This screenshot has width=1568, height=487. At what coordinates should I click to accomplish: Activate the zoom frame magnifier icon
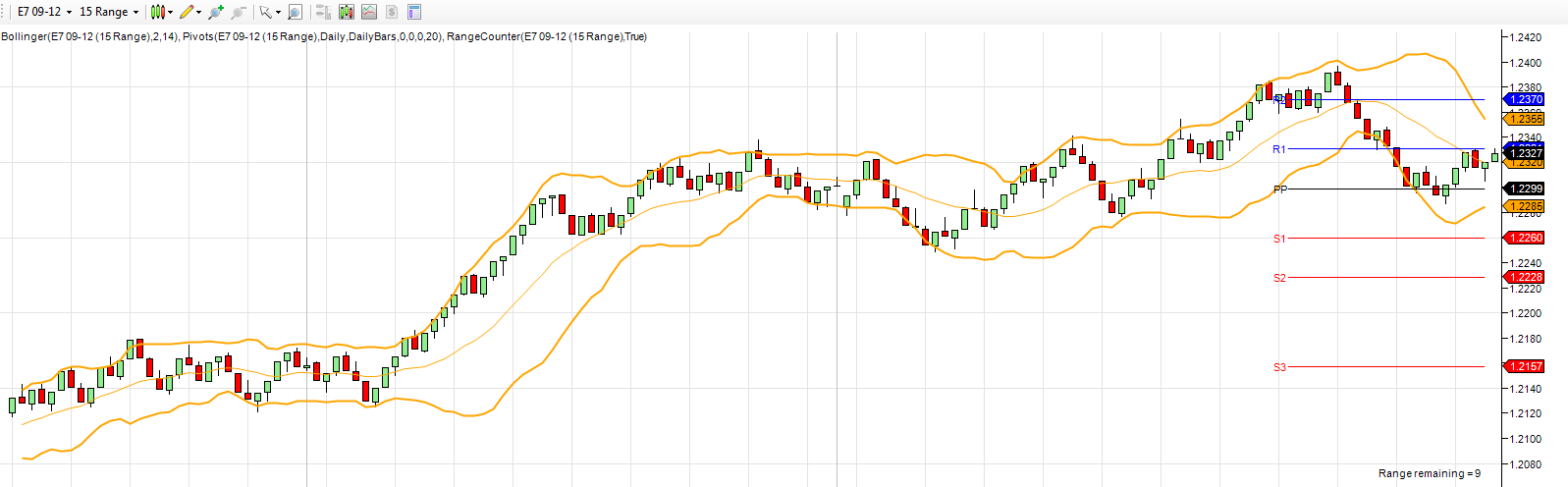pos(294,12)
